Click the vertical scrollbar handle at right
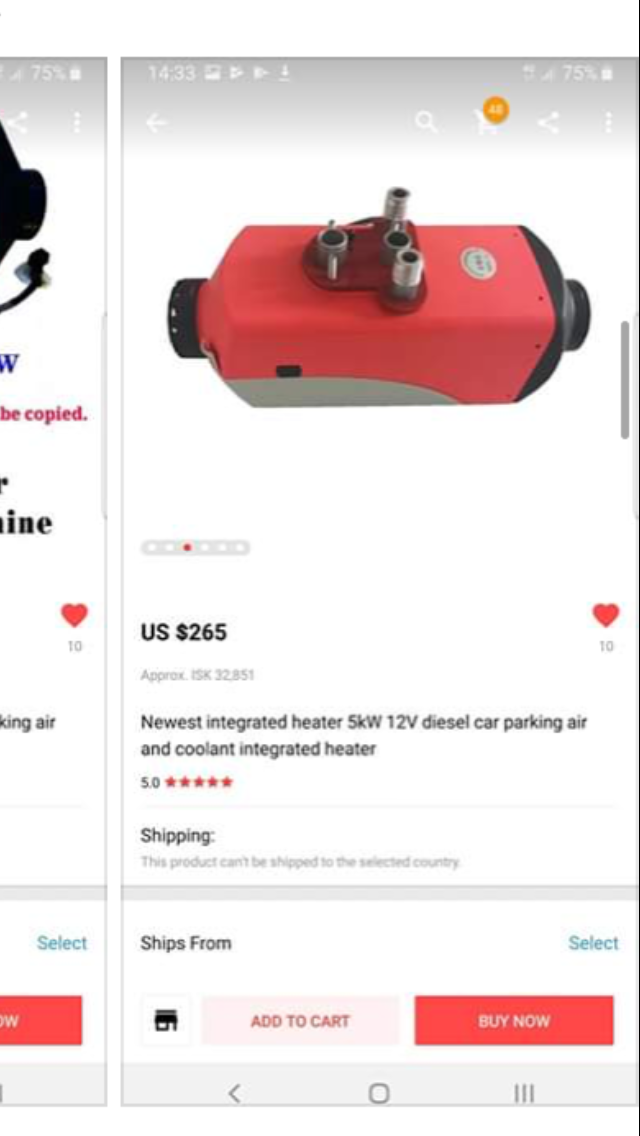 point(625,380)
